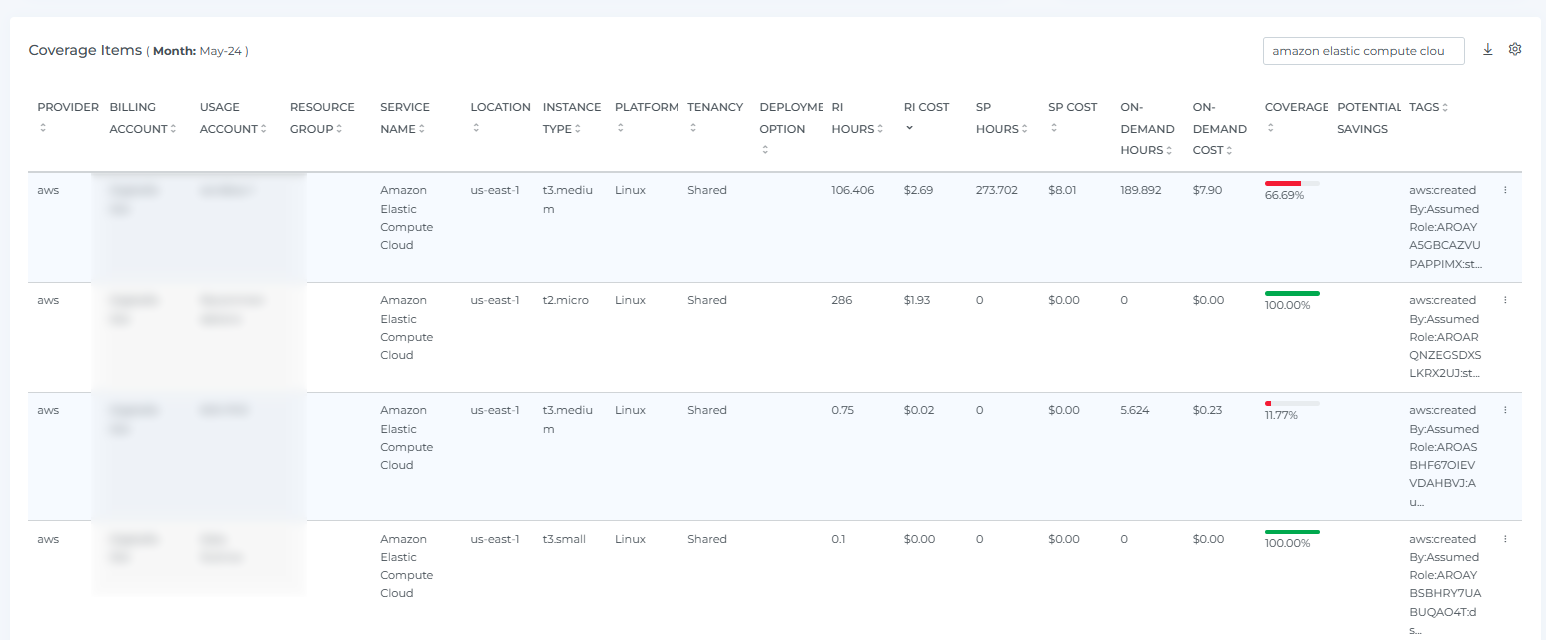Image resolution: width=1546 pixels, height=640 pixels.
Task: Click the sort arrows beside Tags header
Action: tap(1445, 107)
